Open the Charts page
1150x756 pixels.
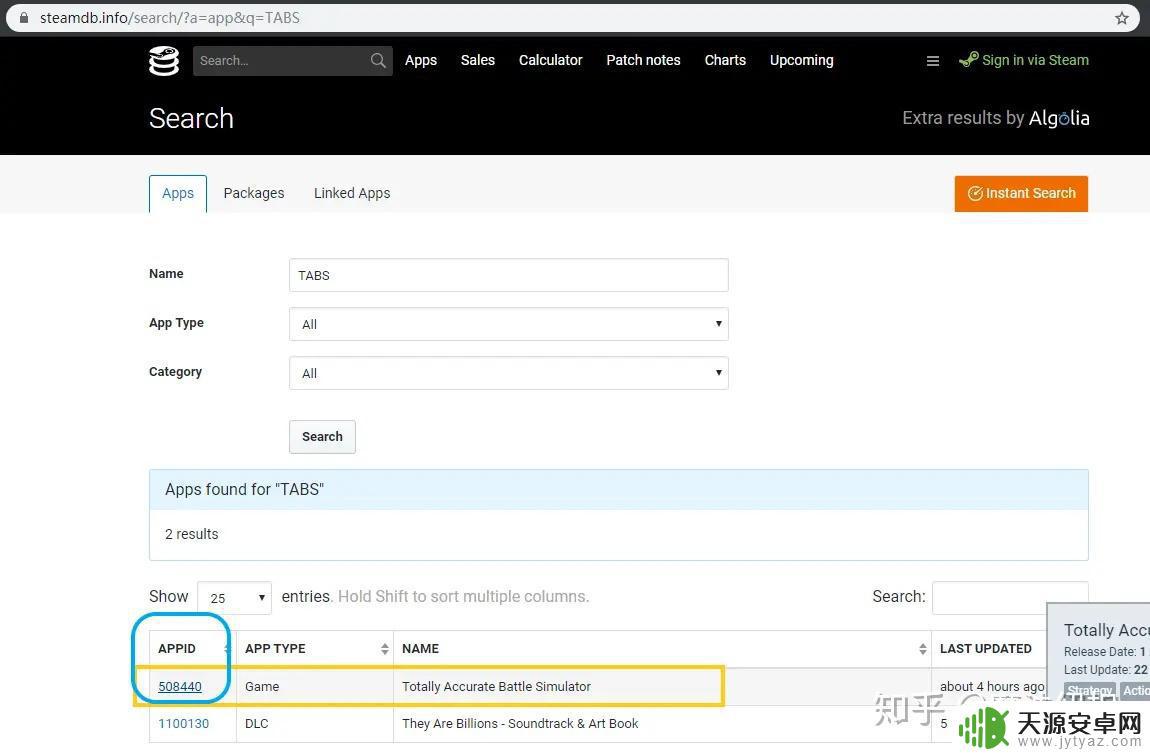pyautogui.click(x=725, y=61)
